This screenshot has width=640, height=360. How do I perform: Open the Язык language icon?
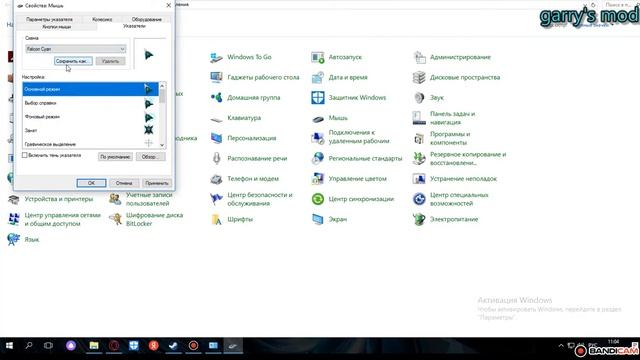(13, 240)
